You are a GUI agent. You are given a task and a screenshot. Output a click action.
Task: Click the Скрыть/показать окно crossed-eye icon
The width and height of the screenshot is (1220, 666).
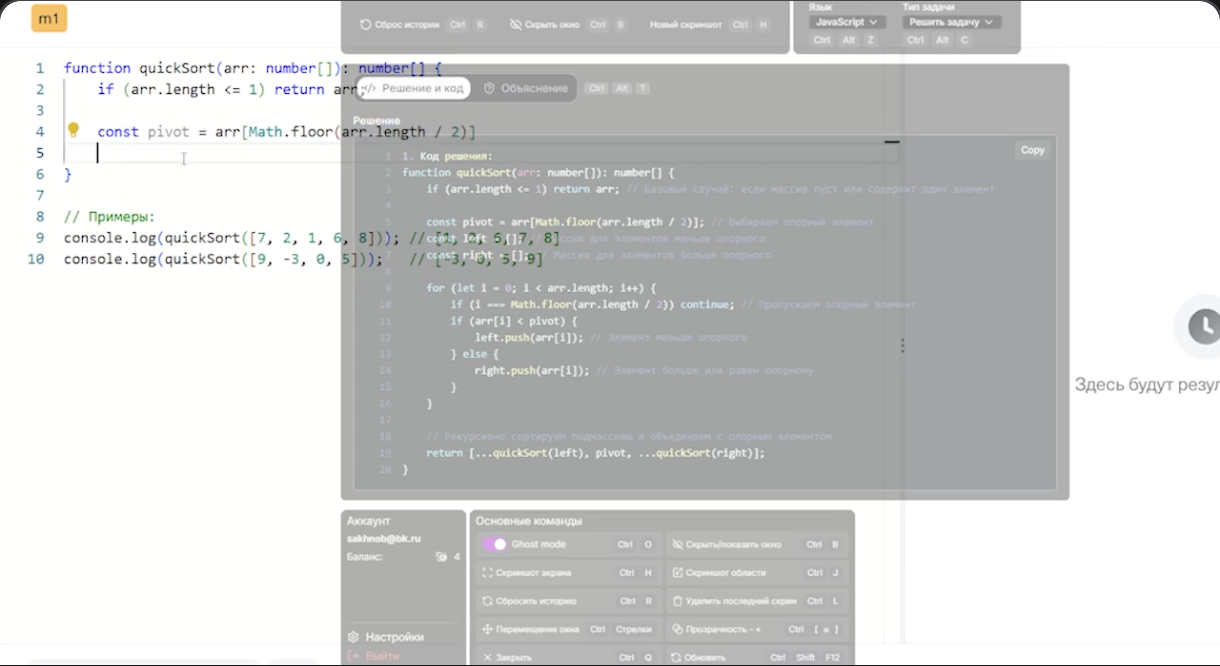[x=677, y=545]
